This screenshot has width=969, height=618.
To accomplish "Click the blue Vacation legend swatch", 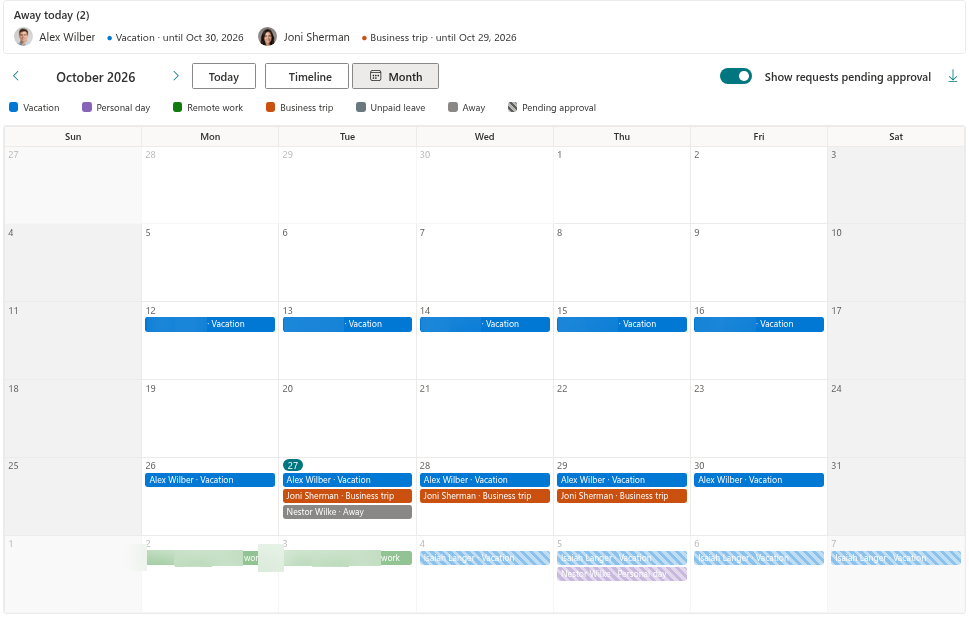I will click(14, 107).
